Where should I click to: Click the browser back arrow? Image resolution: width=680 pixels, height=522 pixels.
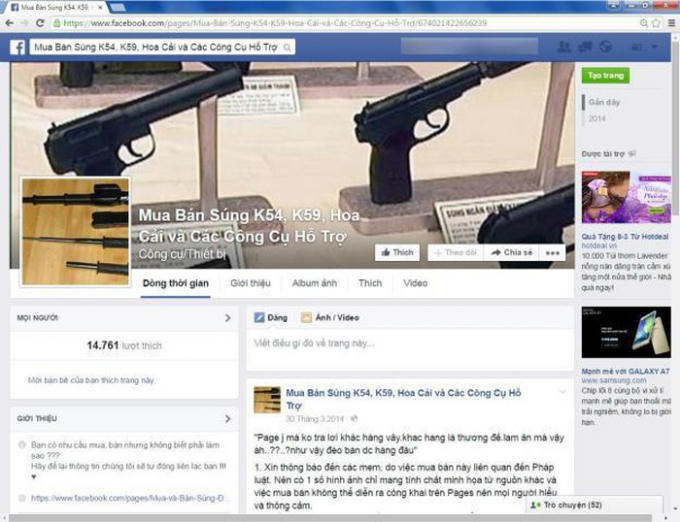(x=12, y=21)
